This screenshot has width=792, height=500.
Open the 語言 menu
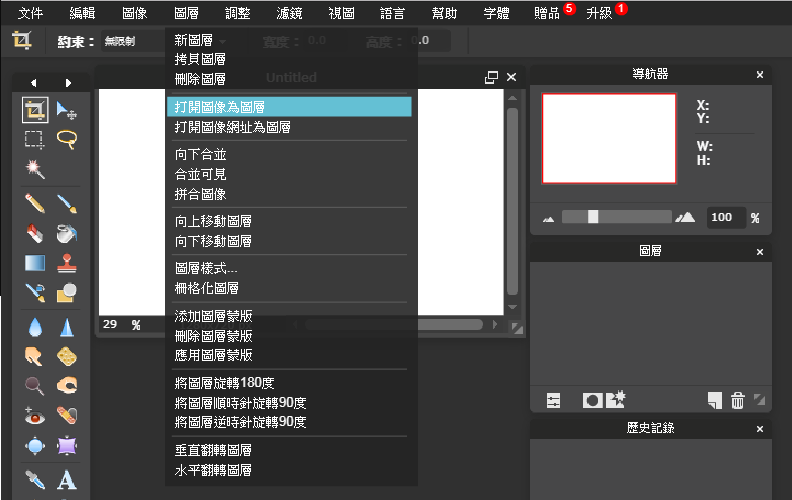392,13
